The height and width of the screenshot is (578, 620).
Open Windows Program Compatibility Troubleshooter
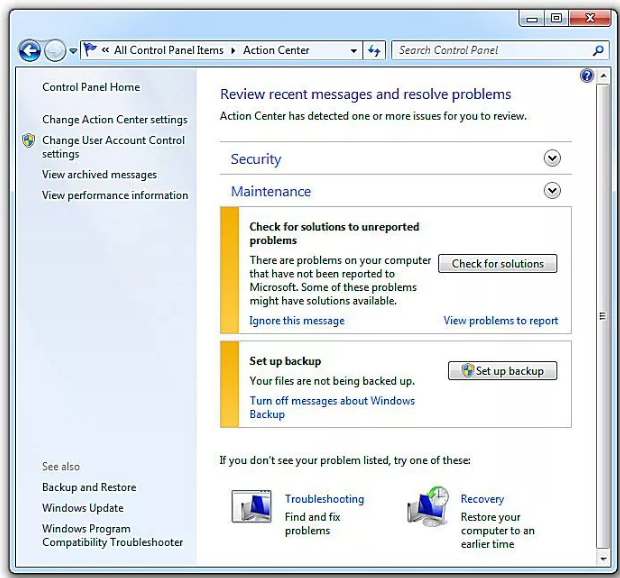coord(112,535)
